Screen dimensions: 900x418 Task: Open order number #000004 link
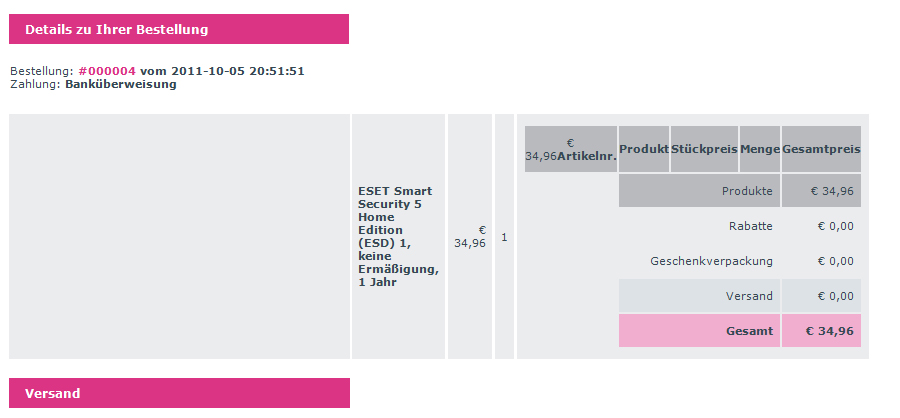pyautogui.click(x=107, y=71)
